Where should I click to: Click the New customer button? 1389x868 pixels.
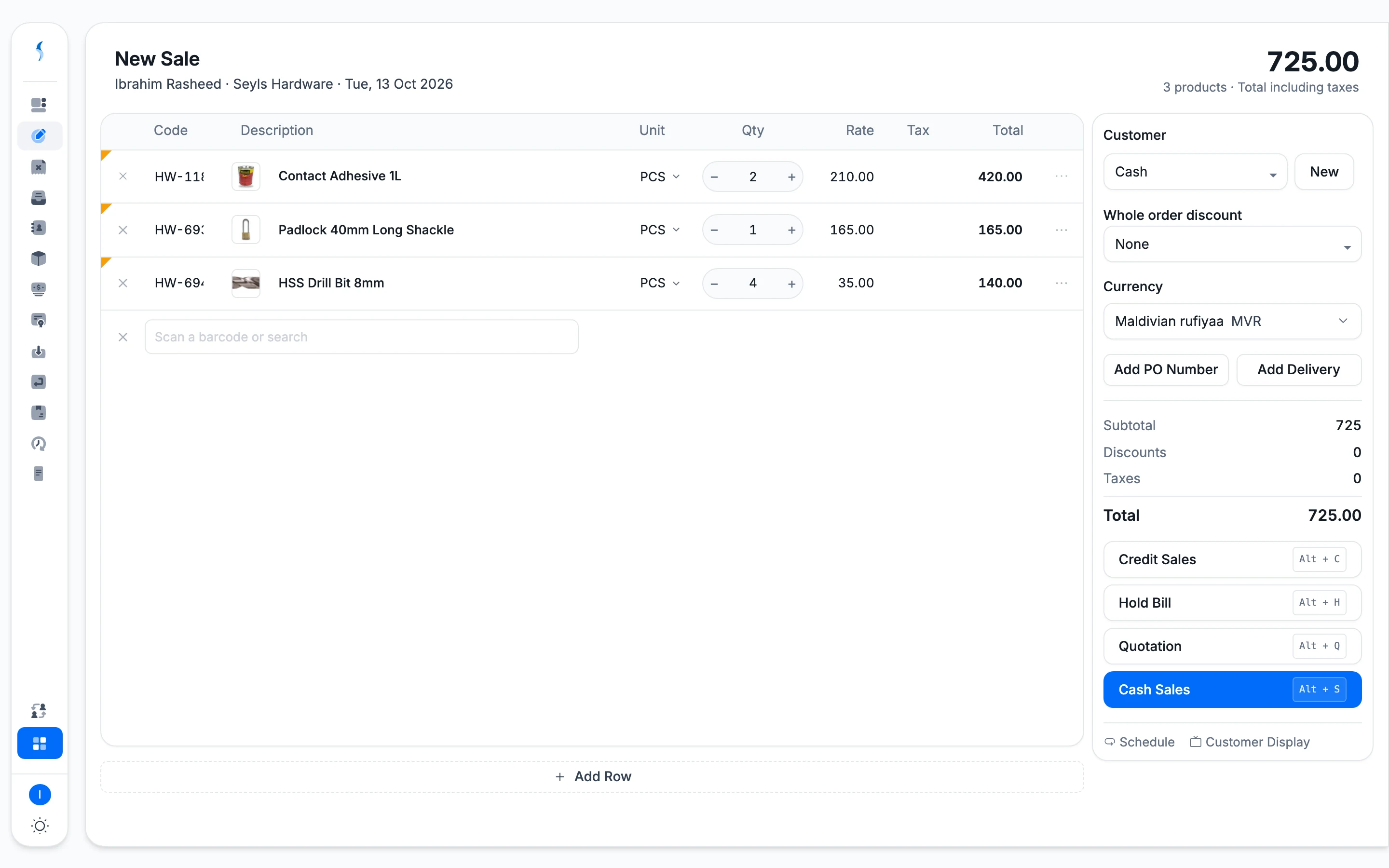coord(1323,172)
